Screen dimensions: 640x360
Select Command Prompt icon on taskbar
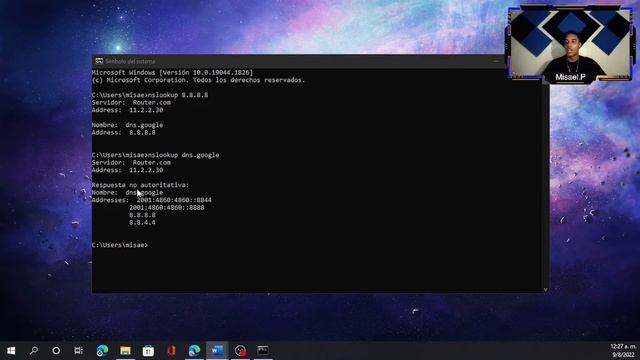tap(263, 350)
